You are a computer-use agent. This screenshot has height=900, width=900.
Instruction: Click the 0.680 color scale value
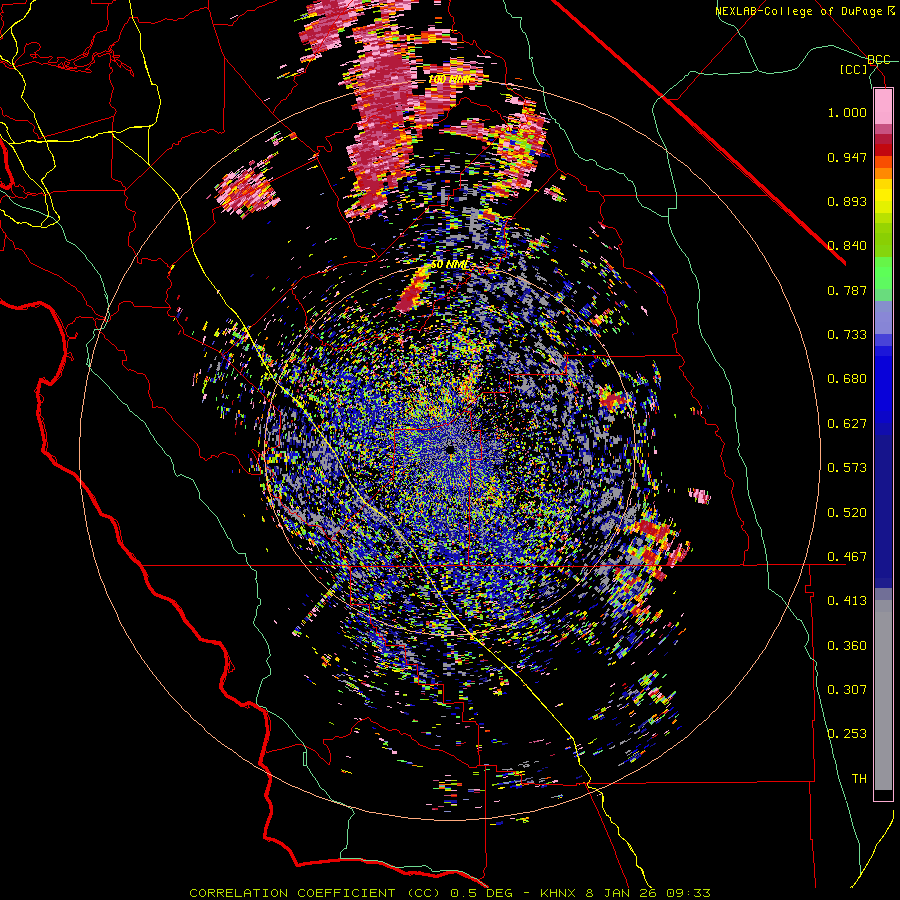click(x=847, y=379)
